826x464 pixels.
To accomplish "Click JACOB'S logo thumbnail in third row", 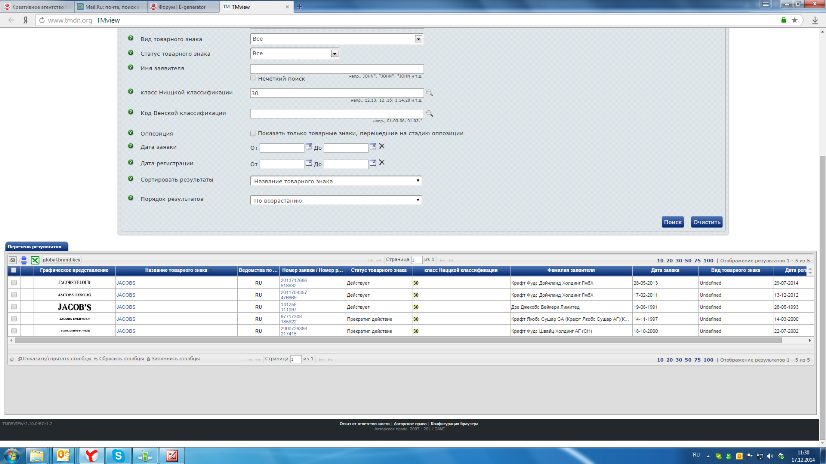I will point(74,307).
